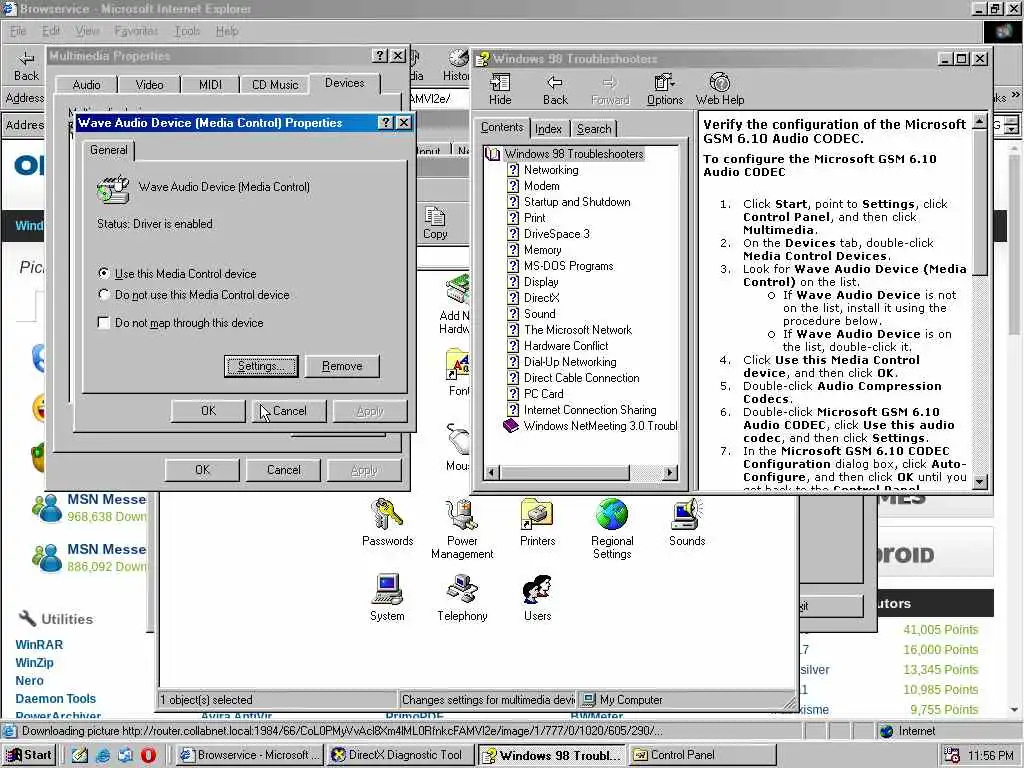Click the WinZip link

34,662
